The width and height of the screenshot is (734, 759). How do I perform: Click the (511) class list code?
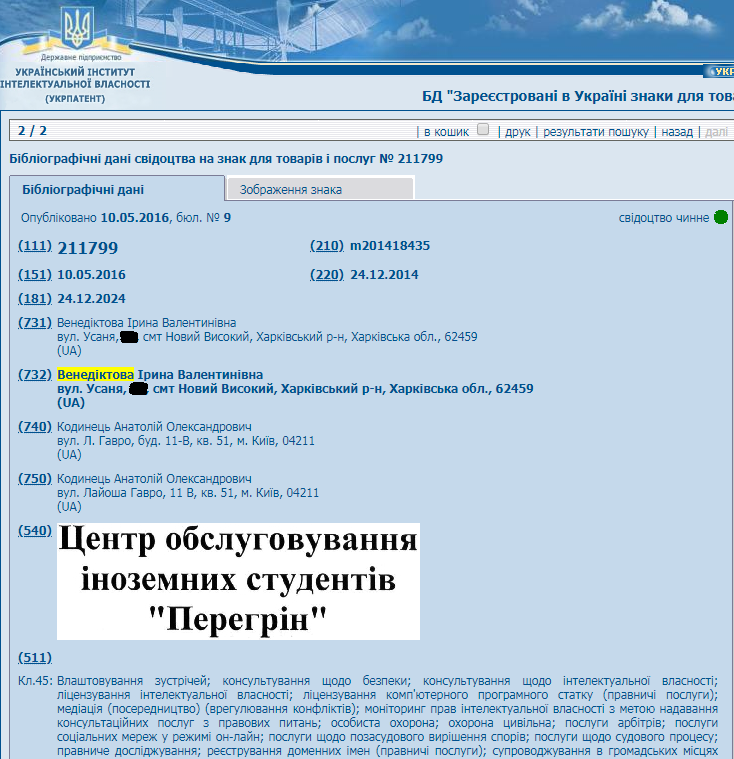point(34,657)
